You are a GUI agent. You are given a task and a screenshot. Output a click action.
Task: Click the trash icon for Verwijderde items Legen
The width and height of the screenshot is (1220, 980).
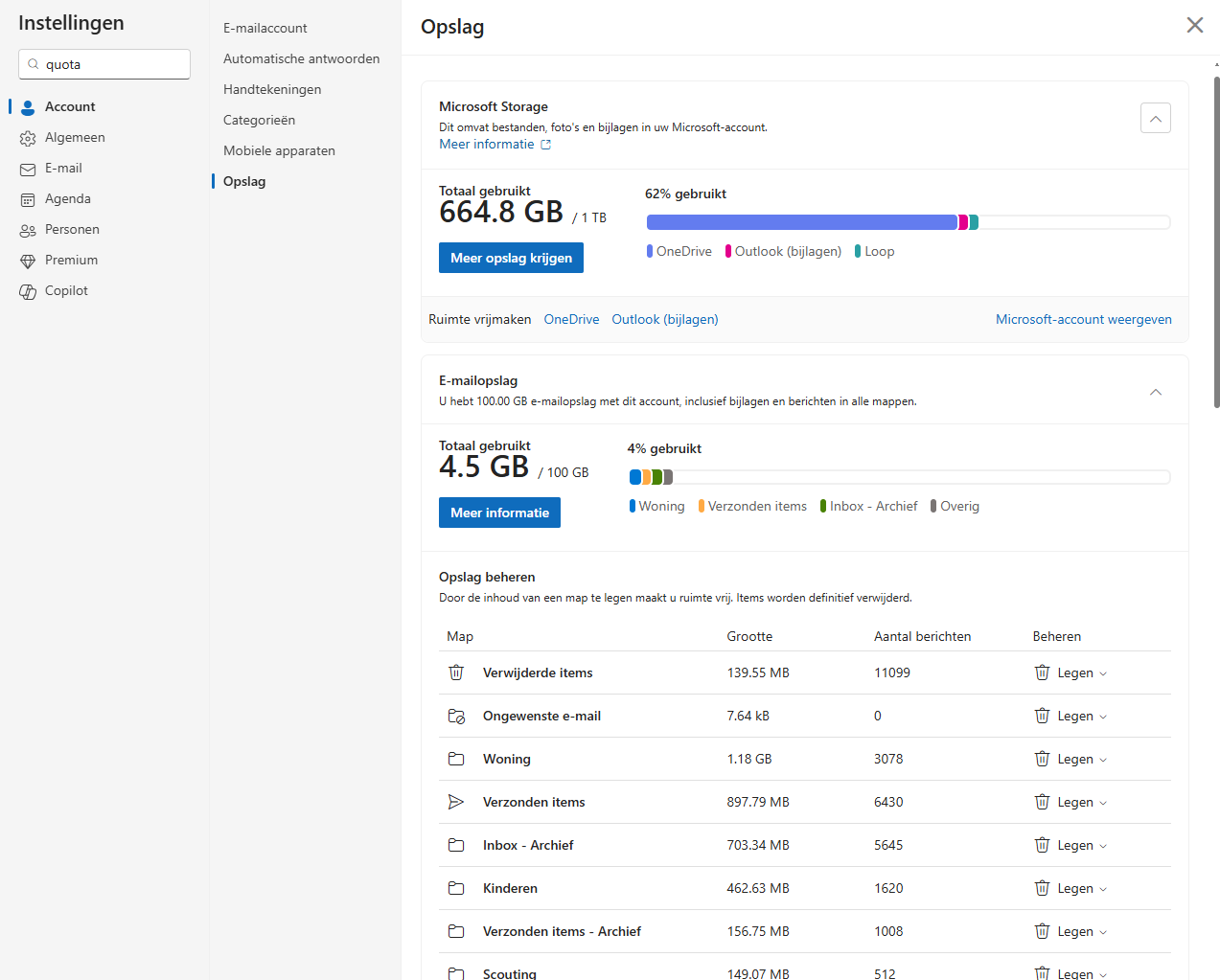pyautogui.click(x=1042, y=672)
